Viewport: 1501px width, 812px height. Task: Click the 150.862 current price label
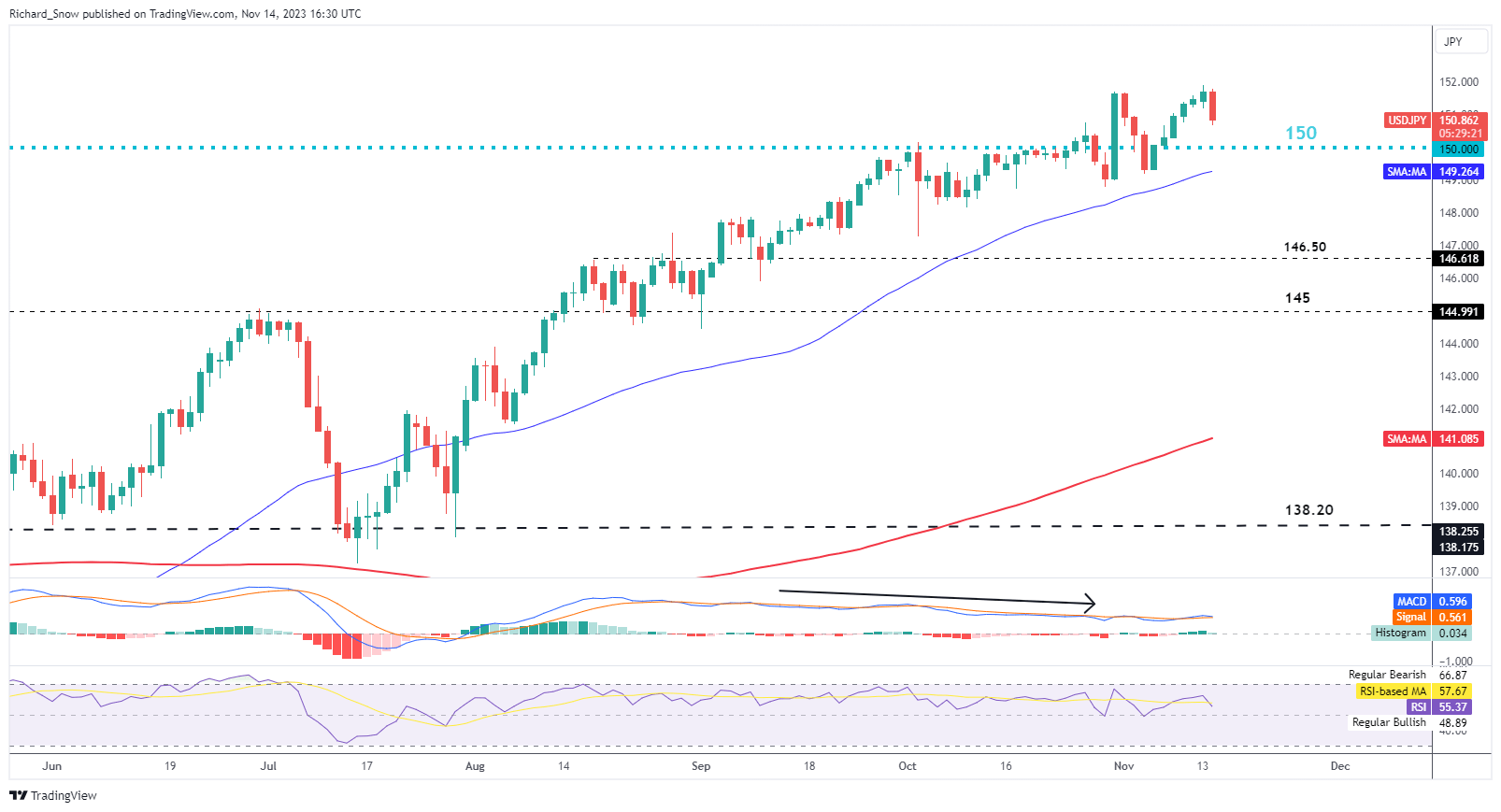coord(1458,121)
